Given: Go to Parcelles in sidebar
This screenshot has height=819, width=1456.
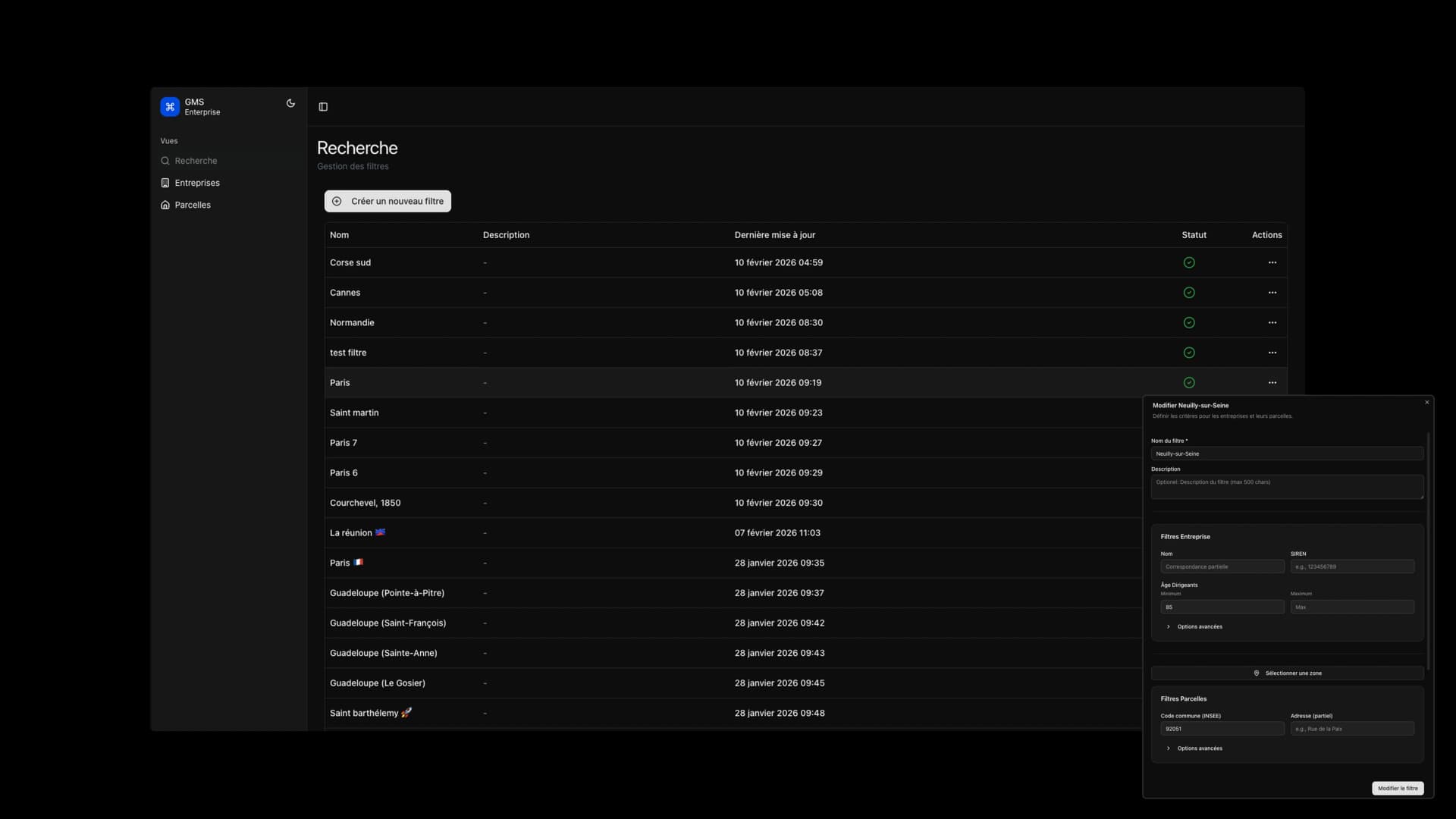Looking at the screenshot, I should point(193,205).
